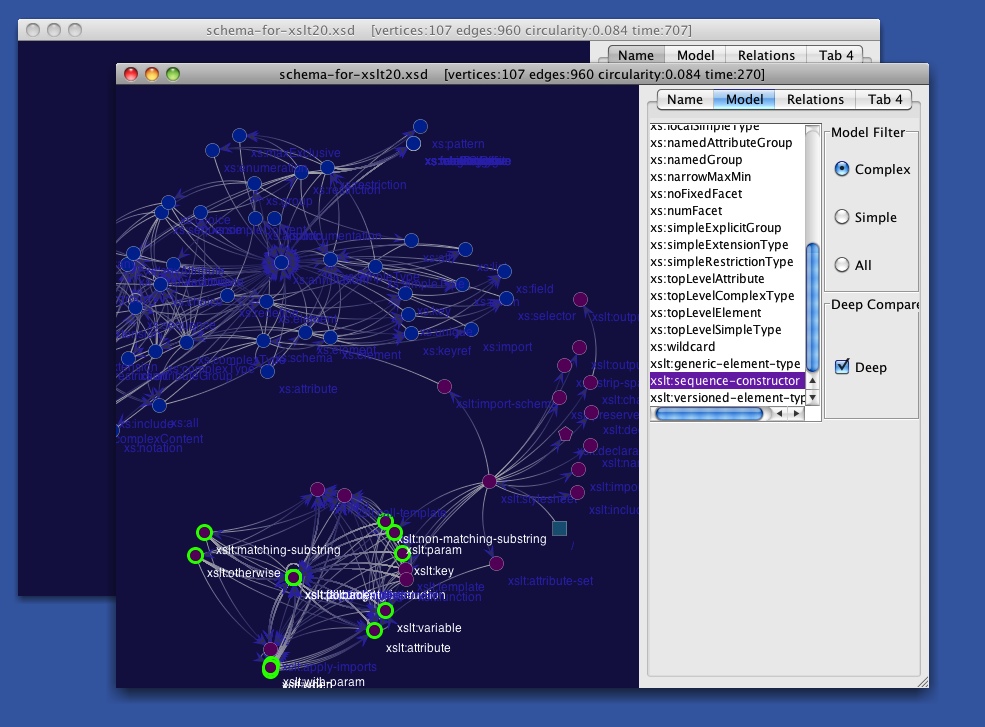Switch to the Name tab in front window
The height and width of the screenshot is (727, 985).
point(685,99)
